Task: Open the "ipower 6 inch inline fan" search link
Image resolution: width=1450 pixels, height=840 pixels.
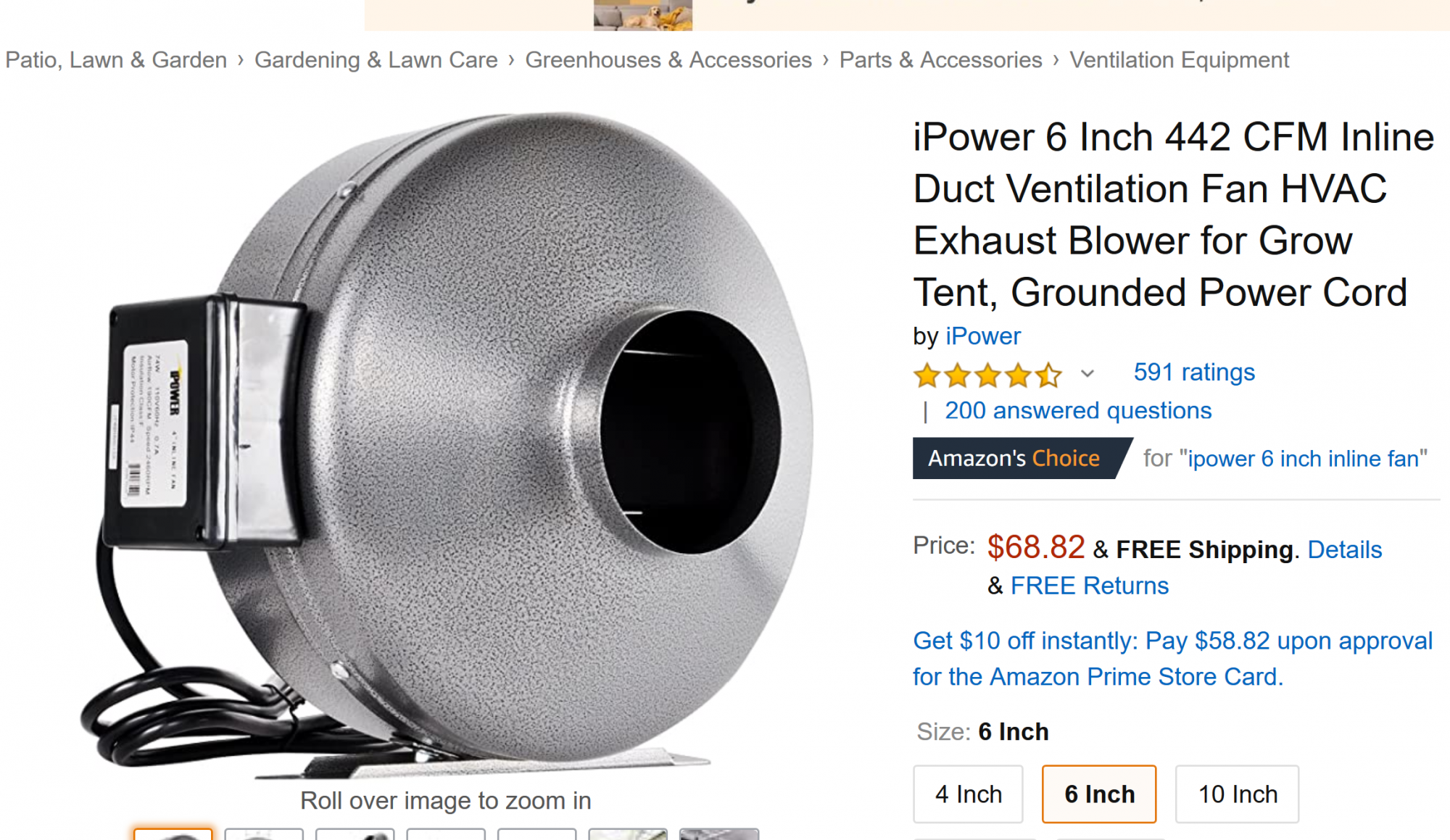Action: tap(1304, 459)
